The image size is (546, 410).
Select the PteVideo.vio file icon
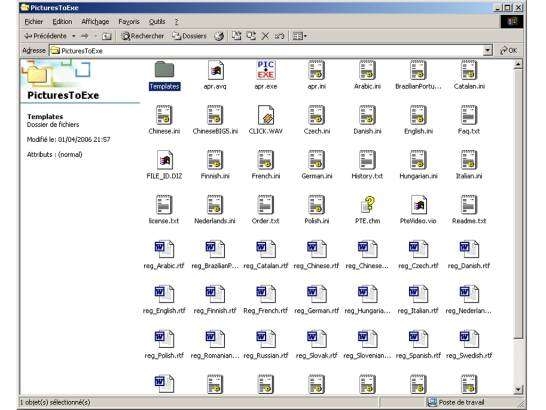pos(419,204)
